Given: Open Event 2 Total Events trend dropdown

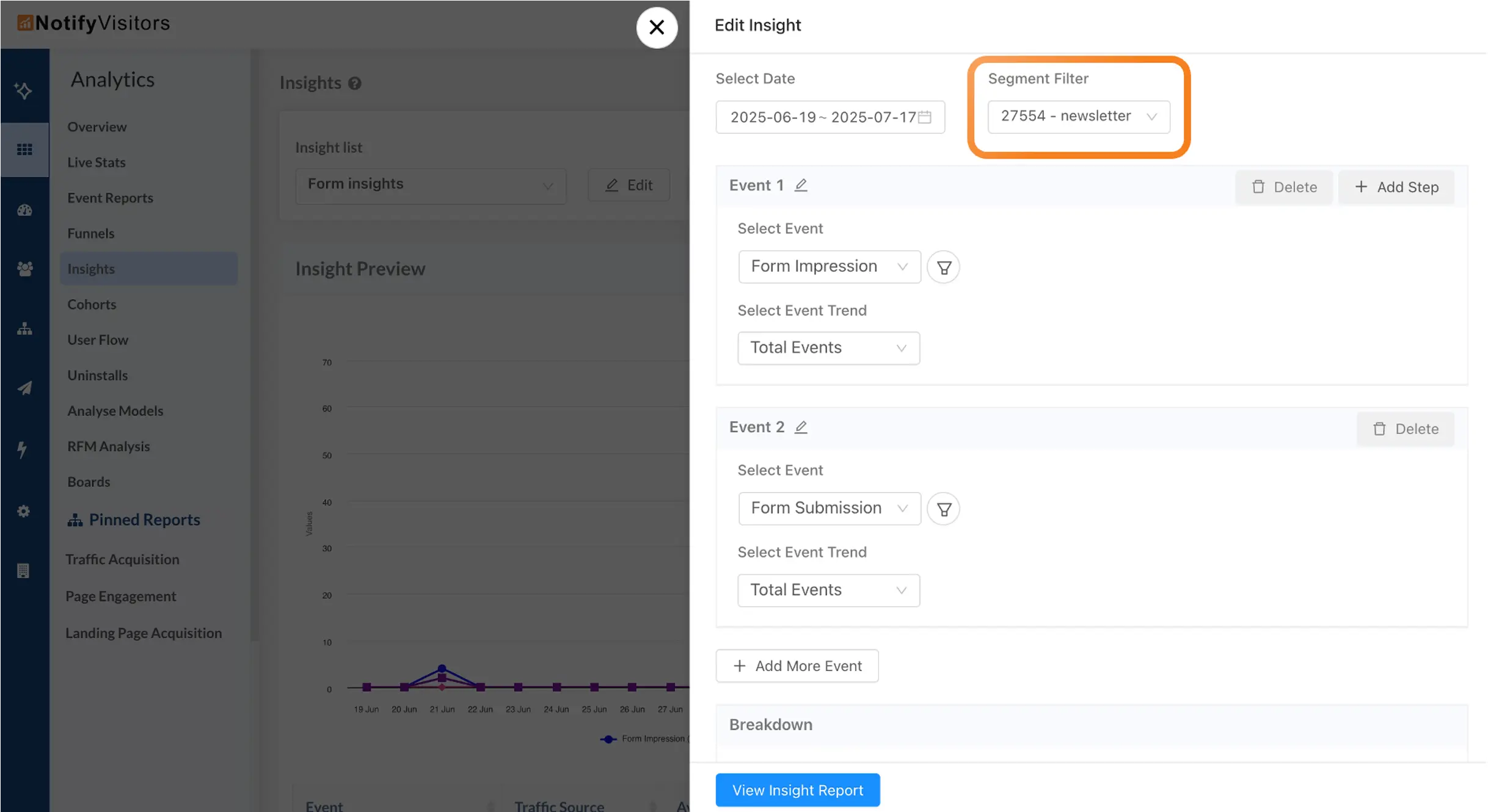Looking at the screenshot, I should point(828,590).
